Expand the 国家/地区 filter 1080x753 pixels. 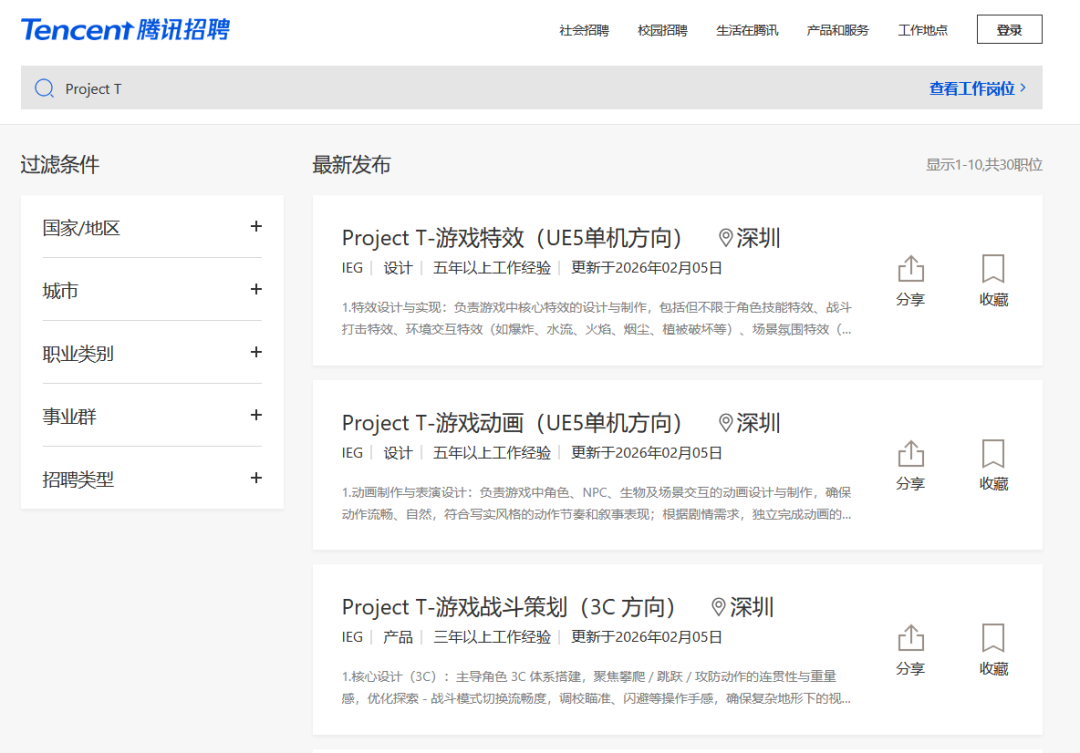(256, 227)
